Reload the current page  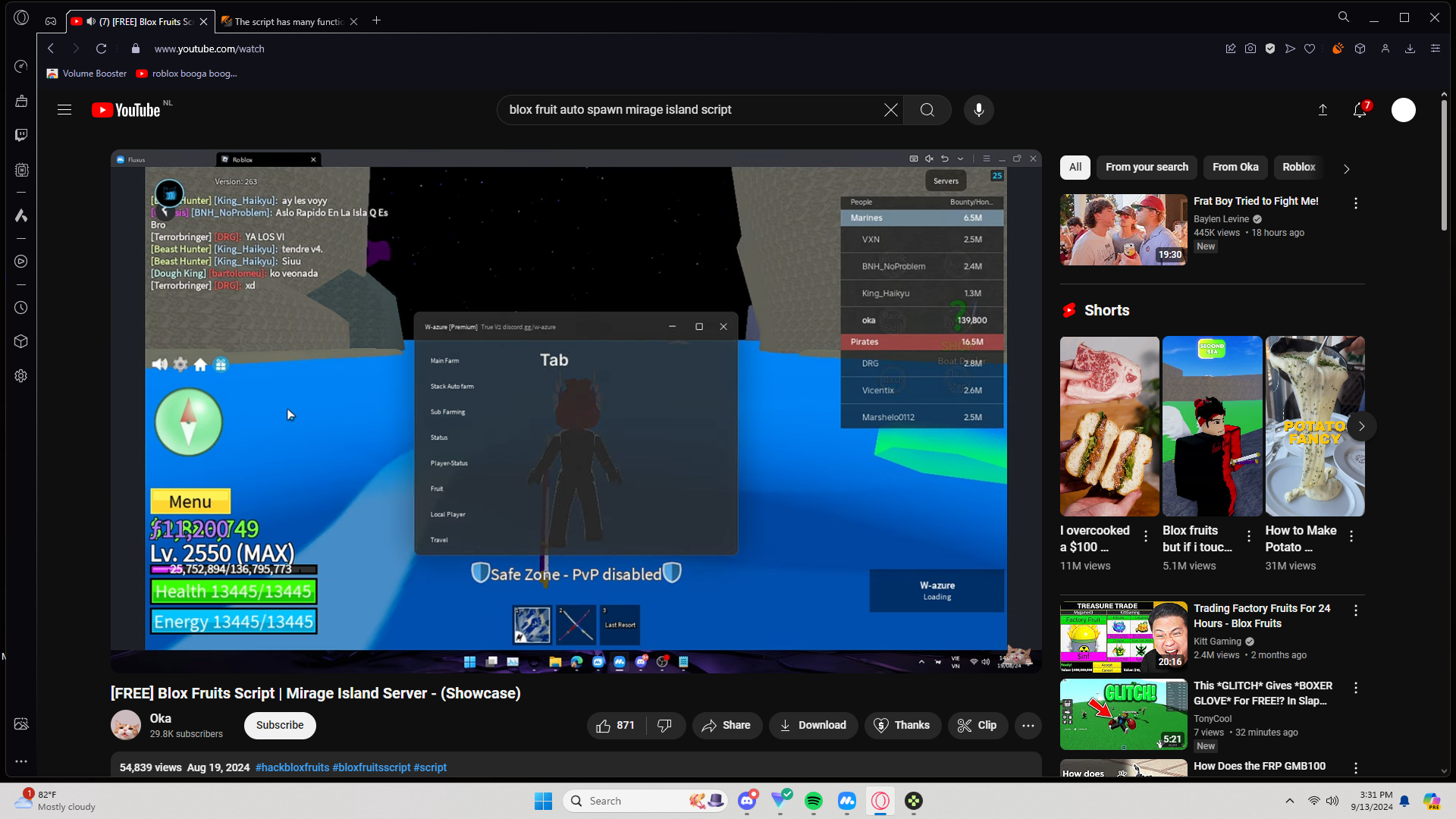(101, 49)
